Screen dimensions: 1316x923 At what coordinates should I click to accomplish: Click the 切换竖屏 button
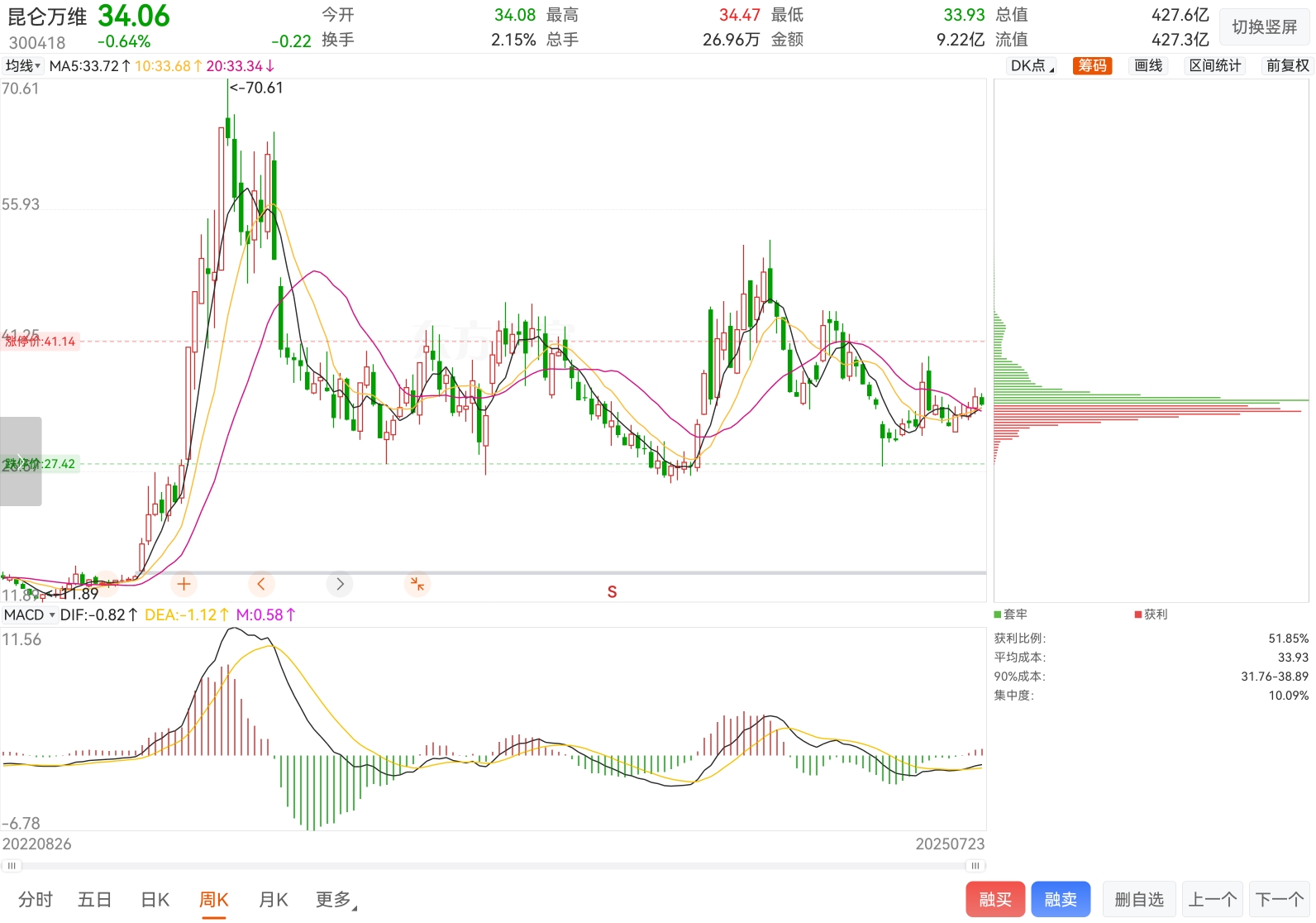(x=1265, y=27)
